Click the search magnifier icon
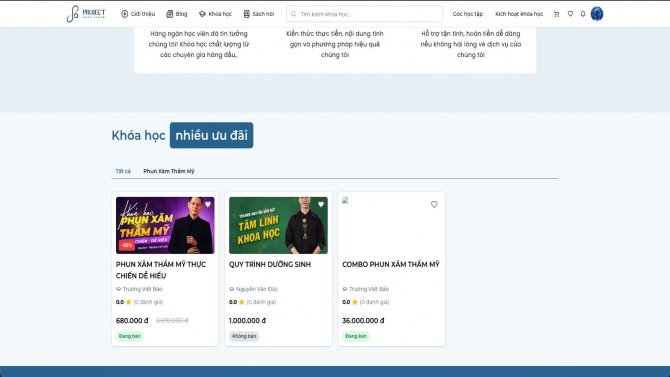Screen dimensions: 670x377 coord(294,14)
